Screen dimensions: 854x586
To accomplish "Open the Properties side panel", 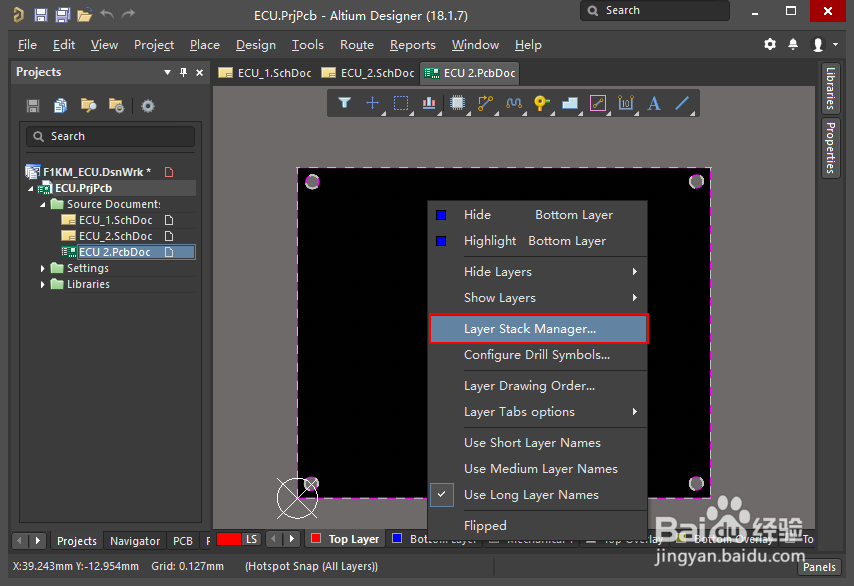I will (x=830, y=148).
